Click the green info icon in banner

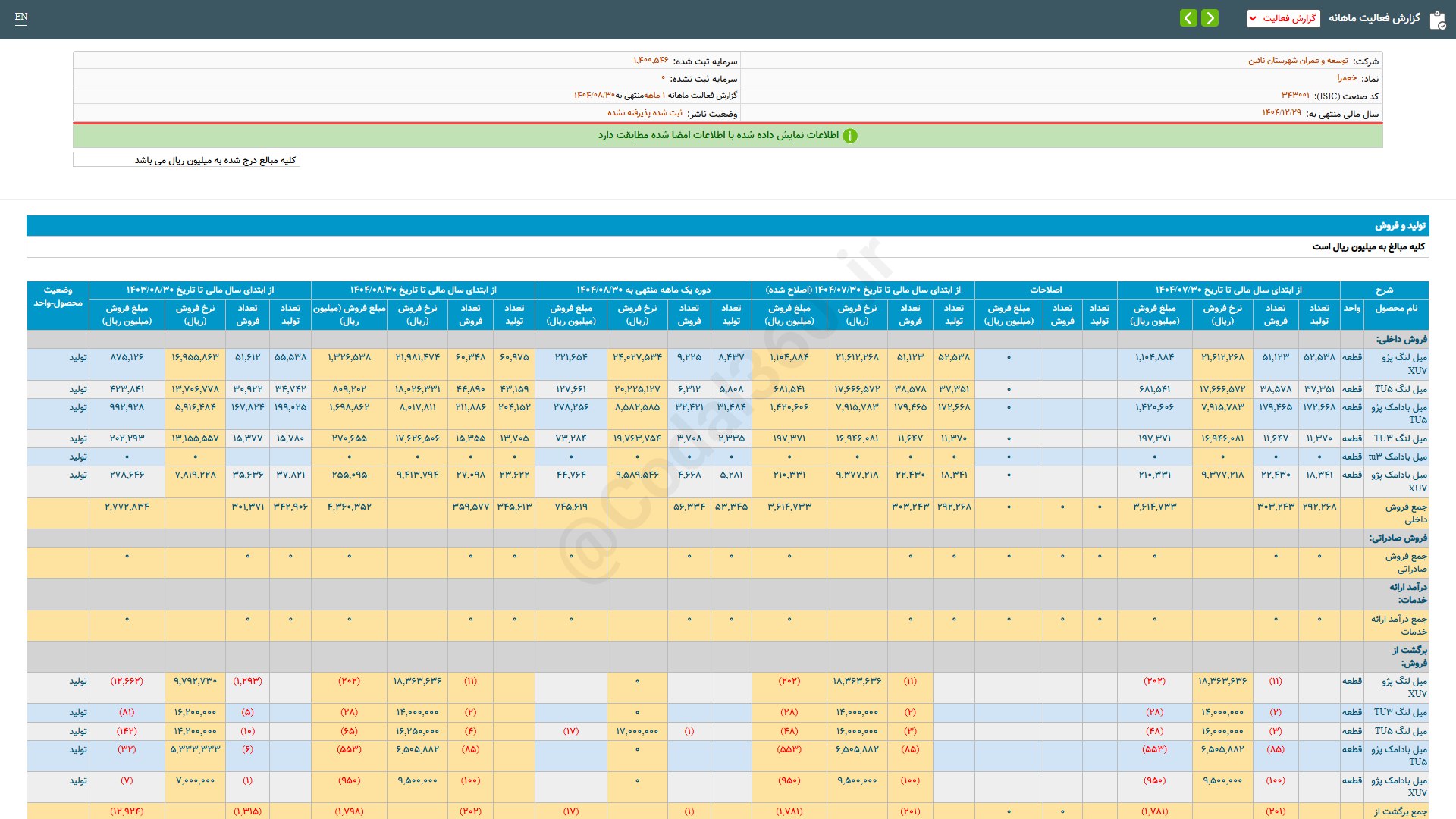(850, 136)
